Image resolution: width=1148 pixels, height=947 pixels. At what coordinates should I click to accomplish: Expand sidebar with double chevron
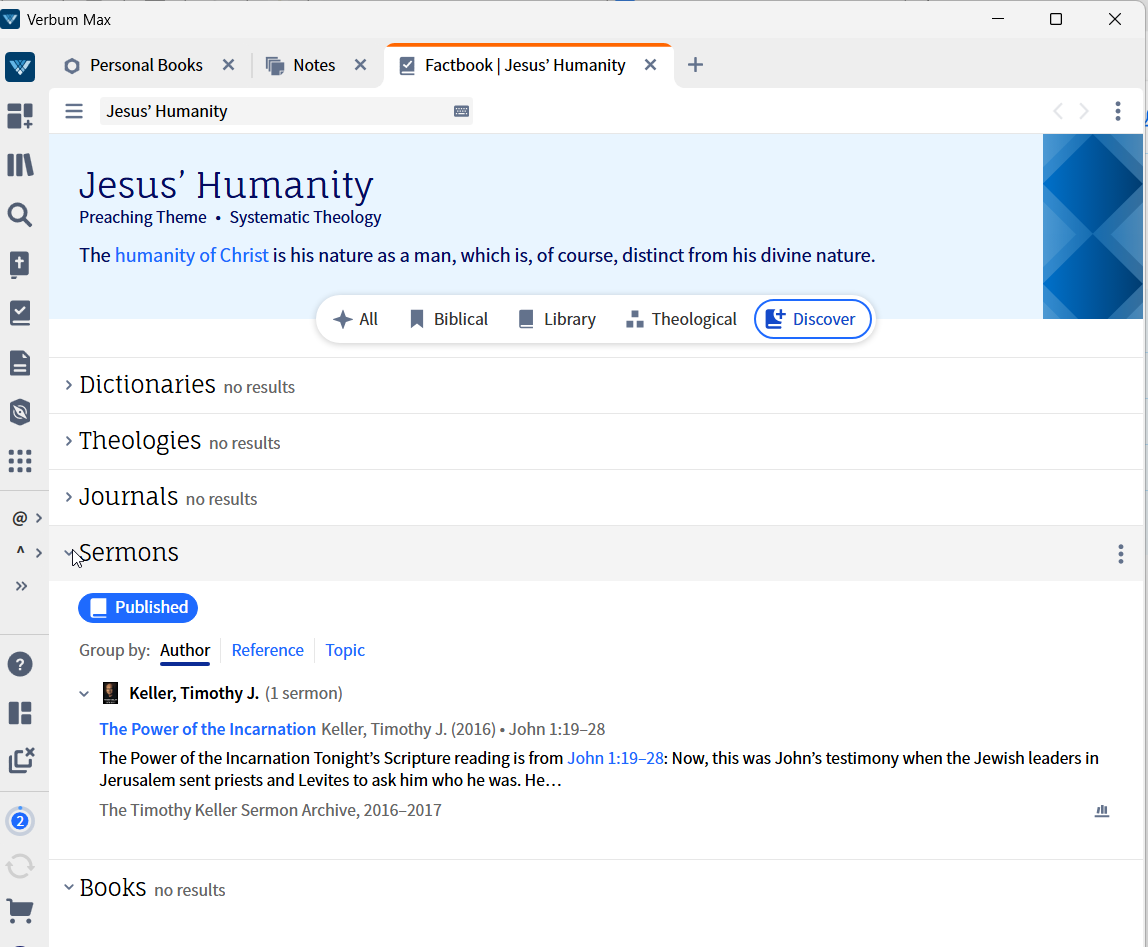point(21,586)
